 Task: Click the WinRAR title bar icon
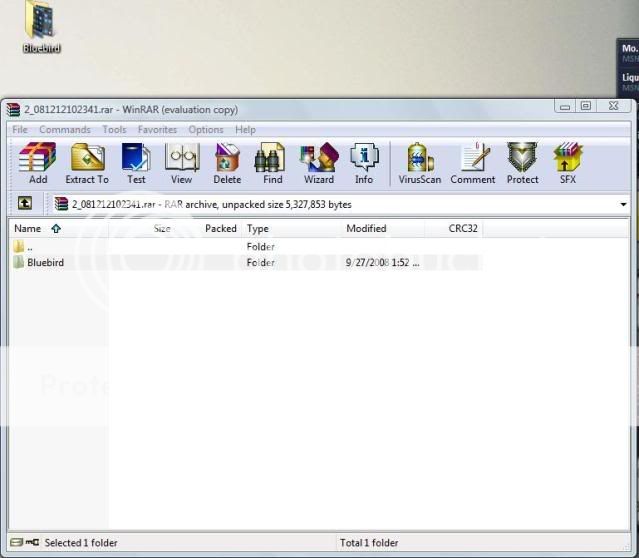[13, 110]
